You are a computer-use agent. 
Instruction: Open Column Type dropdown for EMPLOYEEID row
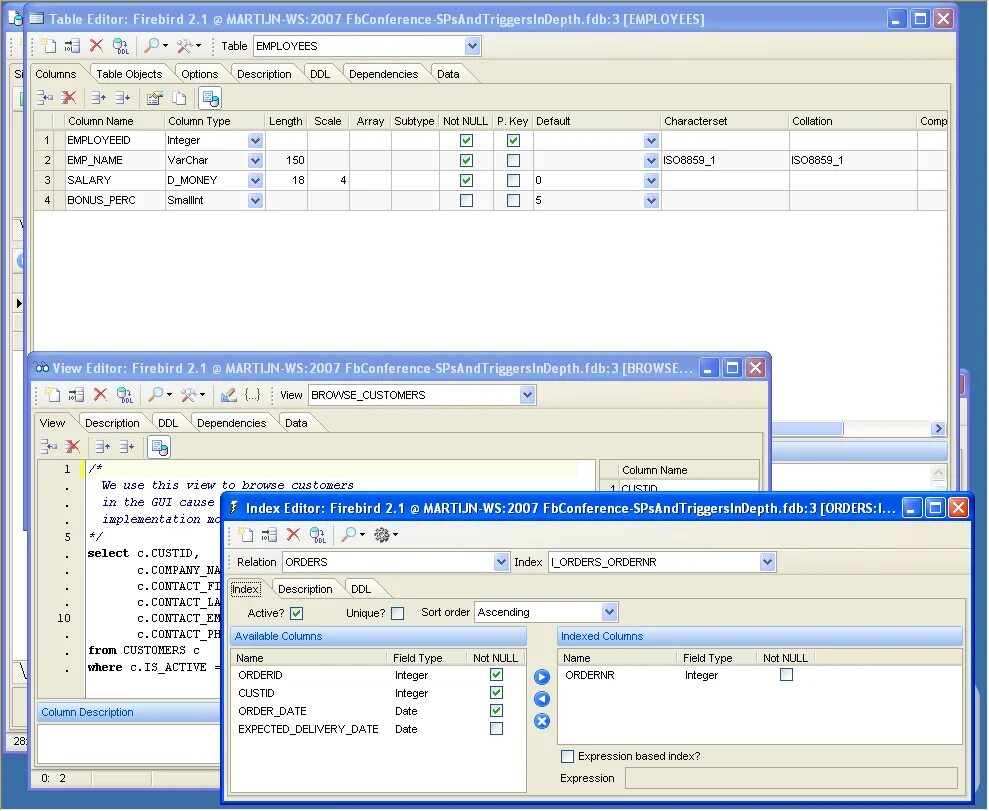[255, 141]
